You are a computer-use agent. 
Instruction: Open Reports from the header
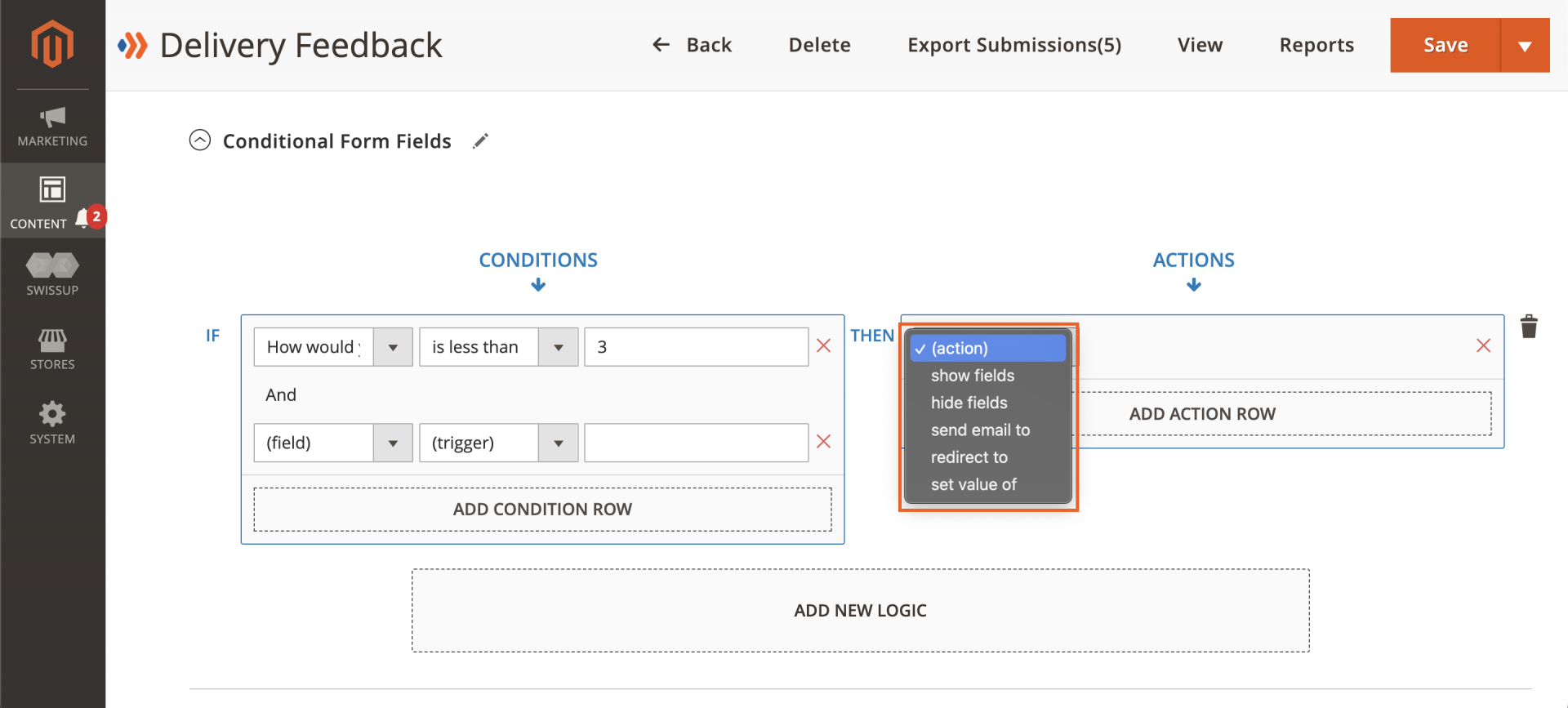coord(1316,45)
